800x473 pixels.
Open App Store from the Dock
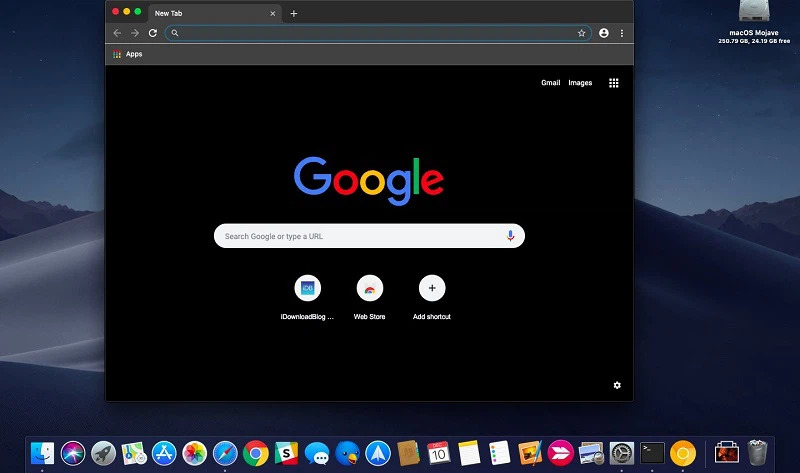(164, 453)
